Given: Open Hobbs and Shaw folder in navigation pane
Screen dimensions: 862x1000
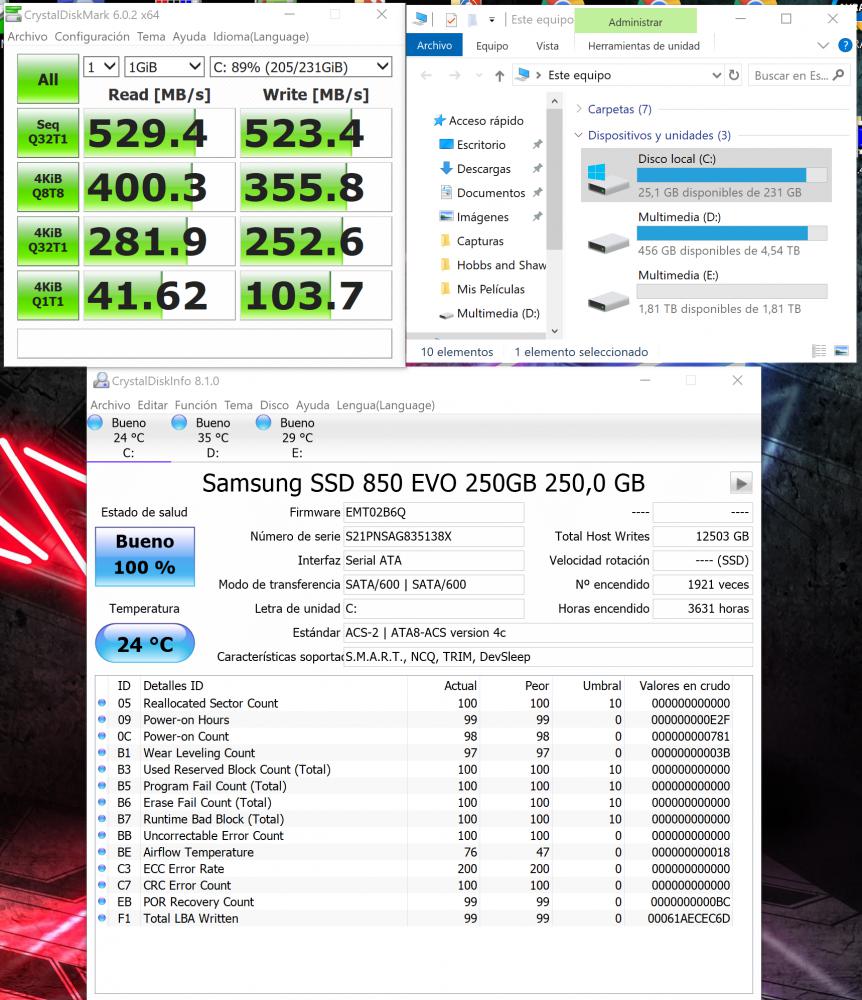Looking at the screenshot, I should click(x=492, y=265).
